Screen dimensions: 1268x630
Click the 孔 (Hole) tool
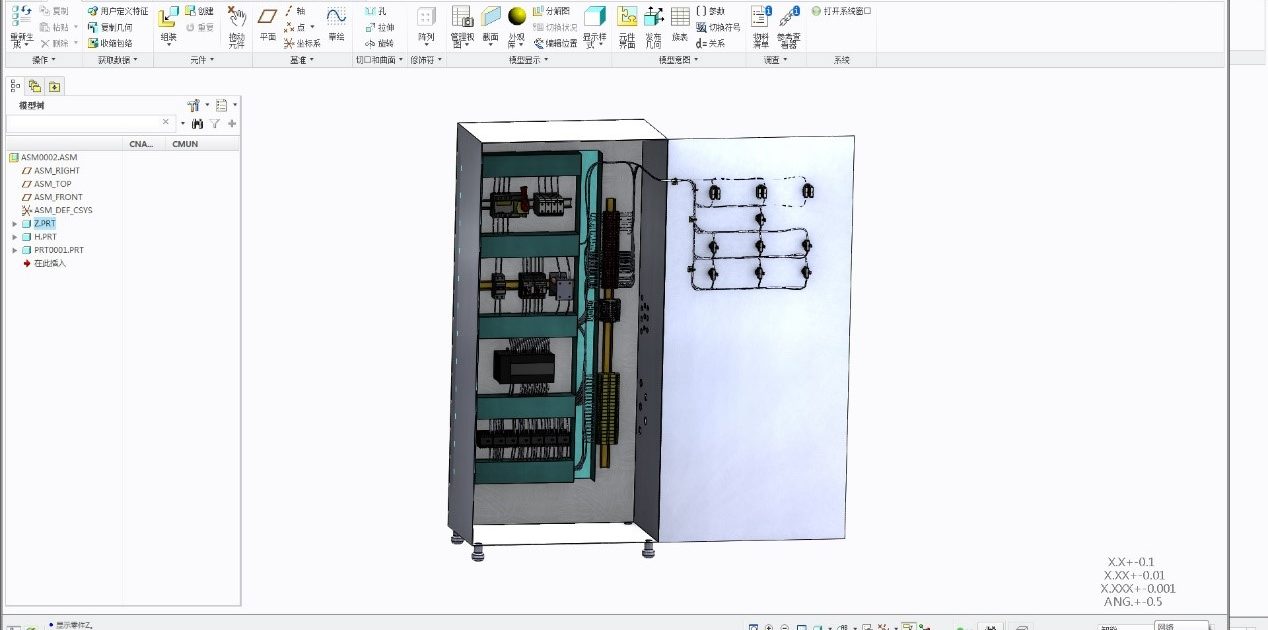point(375,11)
